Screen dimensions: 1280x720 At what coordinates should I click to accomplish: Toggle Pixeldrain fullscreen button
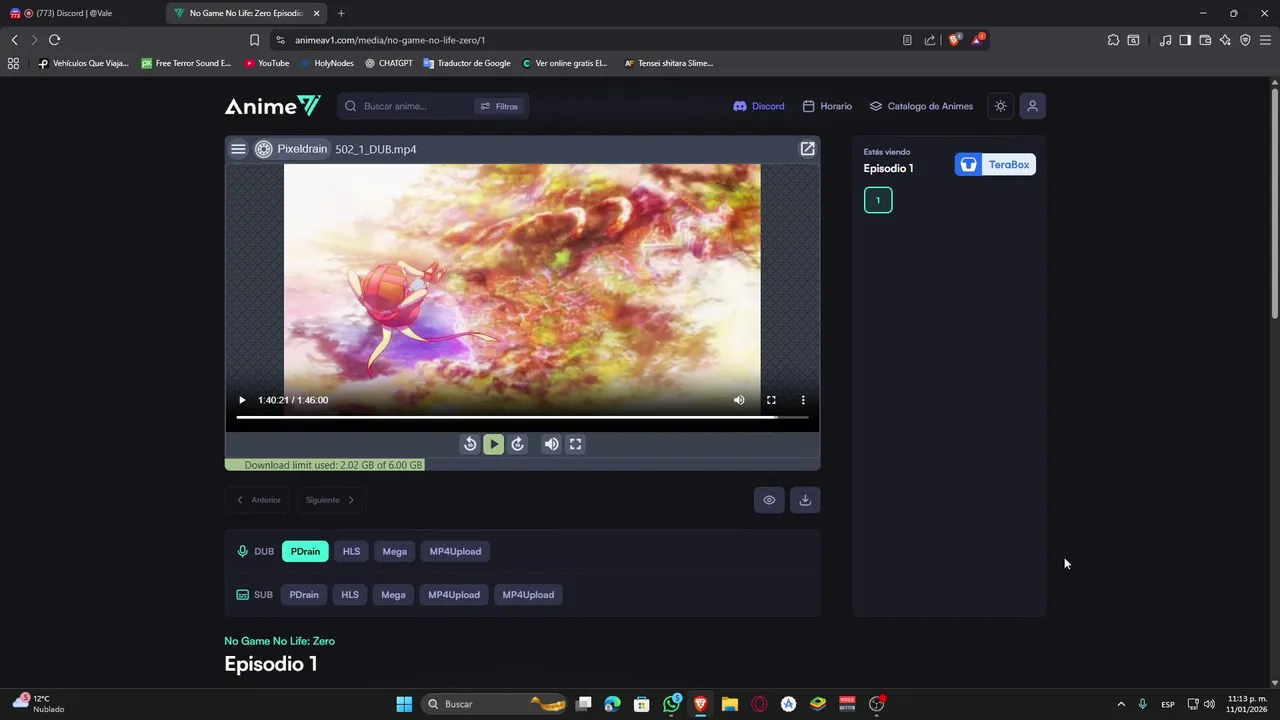(x=575, y=444)
